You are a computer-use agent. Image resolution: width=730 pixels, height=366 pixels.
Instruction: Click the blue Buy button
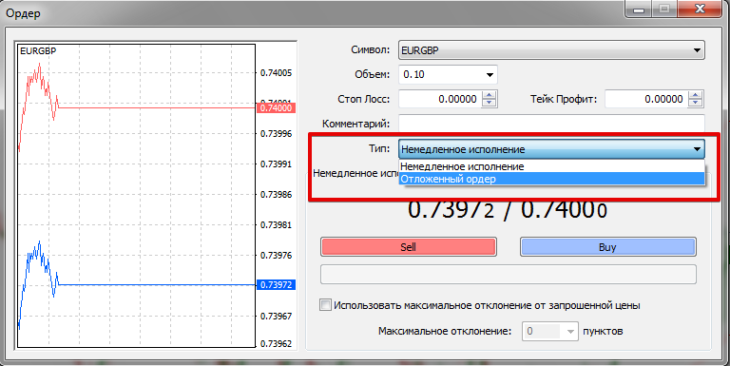coord(608,247)
